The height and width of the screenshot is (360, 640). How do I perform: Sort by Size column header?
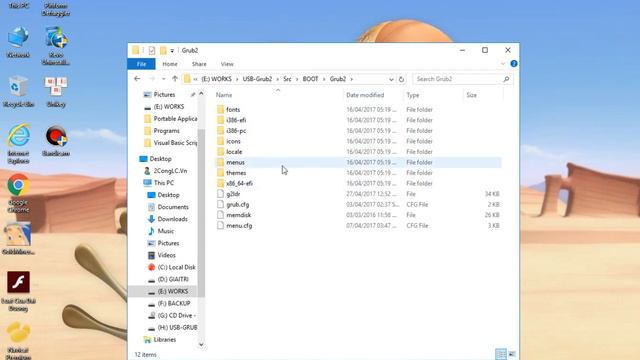tap(471, 95)
